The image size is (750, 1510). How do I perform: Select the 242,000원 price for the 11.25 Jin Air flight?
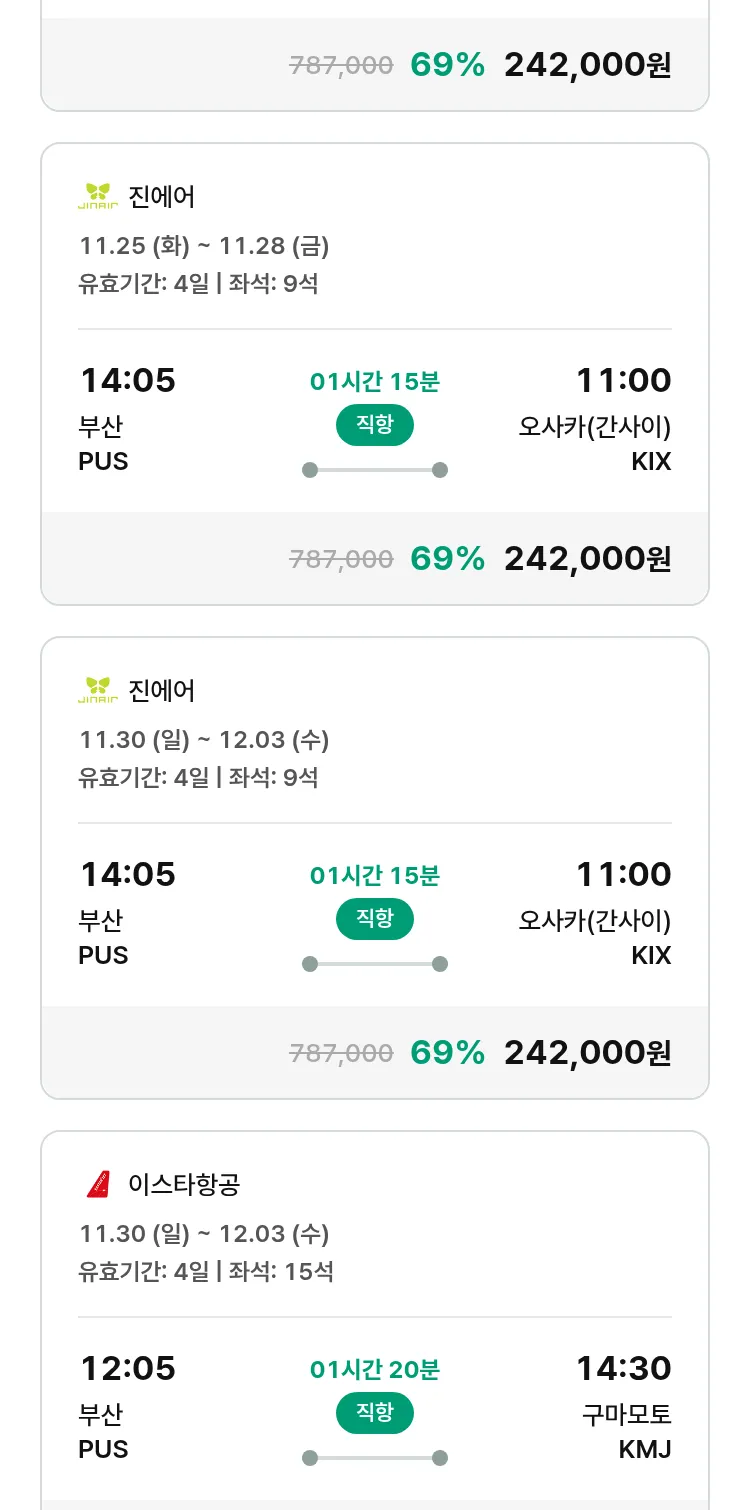(587, 558)
